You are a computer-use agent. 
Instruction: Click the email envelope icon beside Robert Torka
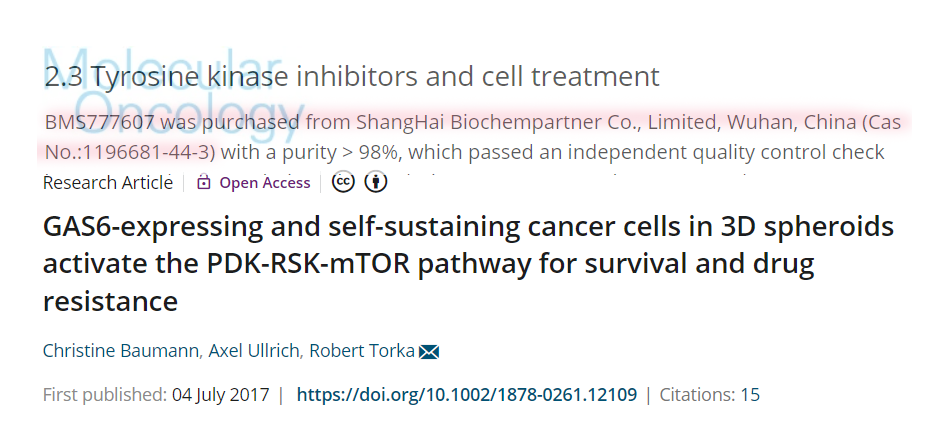pyautogui.click(x=429, y=352)
